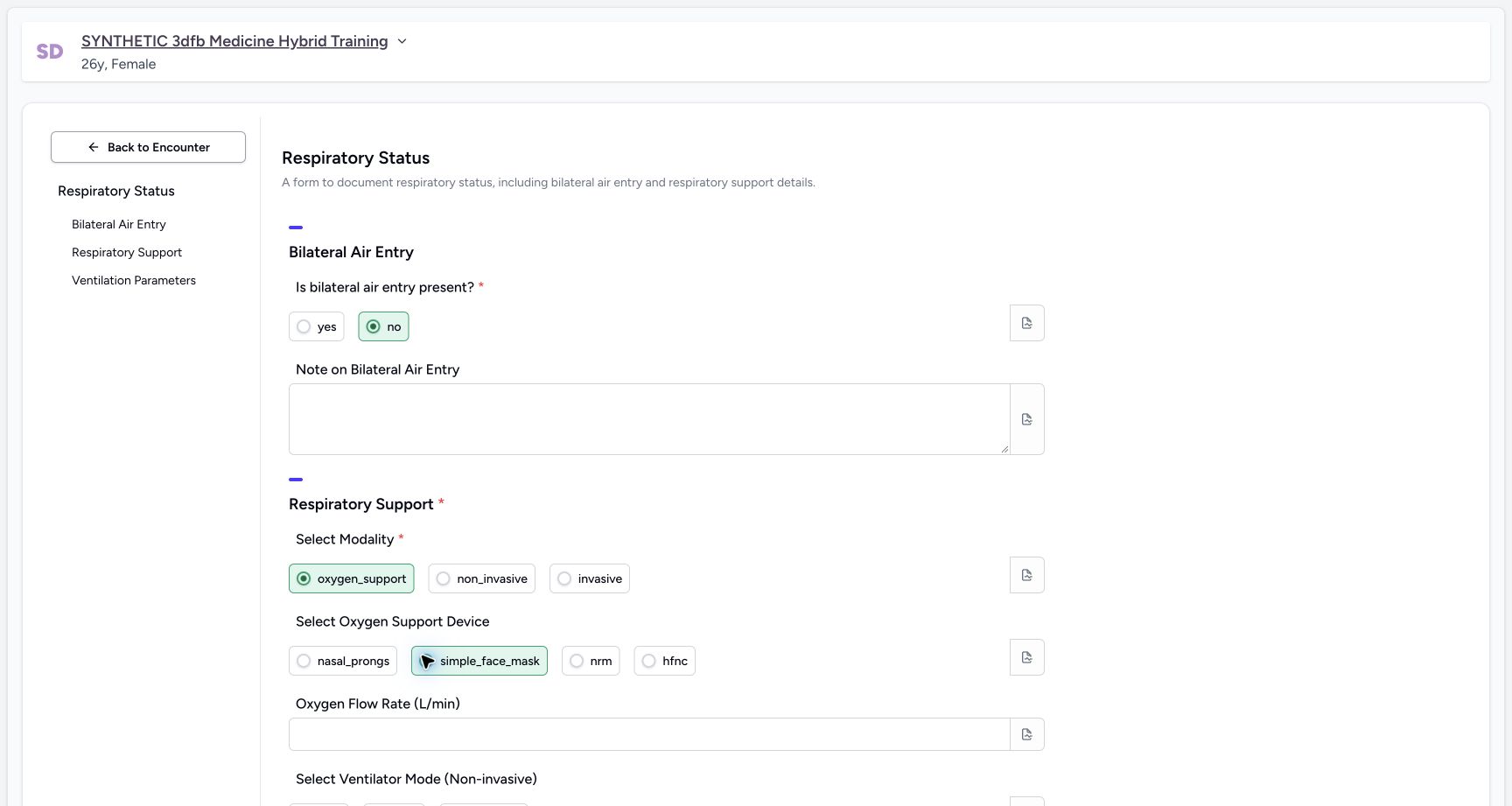Image resolution: width=1512 pixels, height=806 pixels.
Task: Click the '26y, Female' patient details text
Action: (119, 64)
